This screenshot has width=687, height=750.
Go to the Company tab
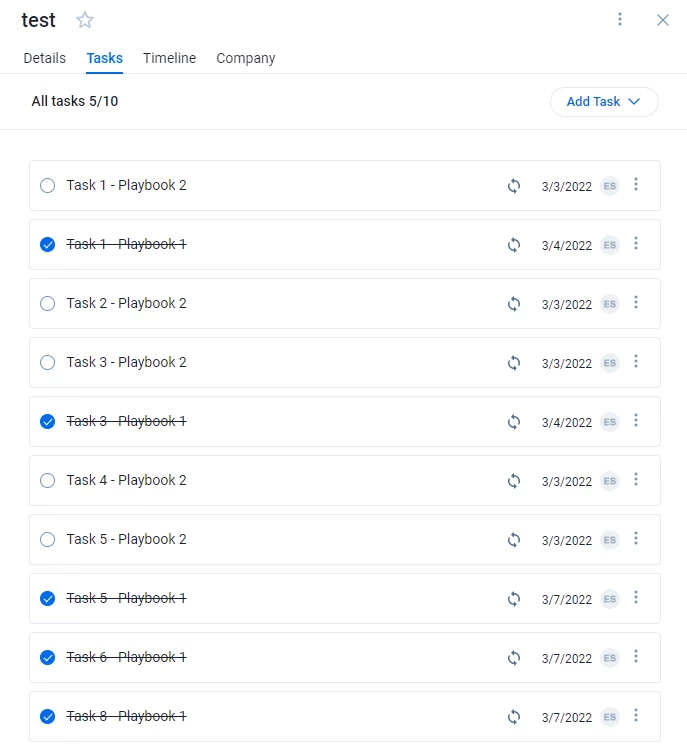click(245, 58)
